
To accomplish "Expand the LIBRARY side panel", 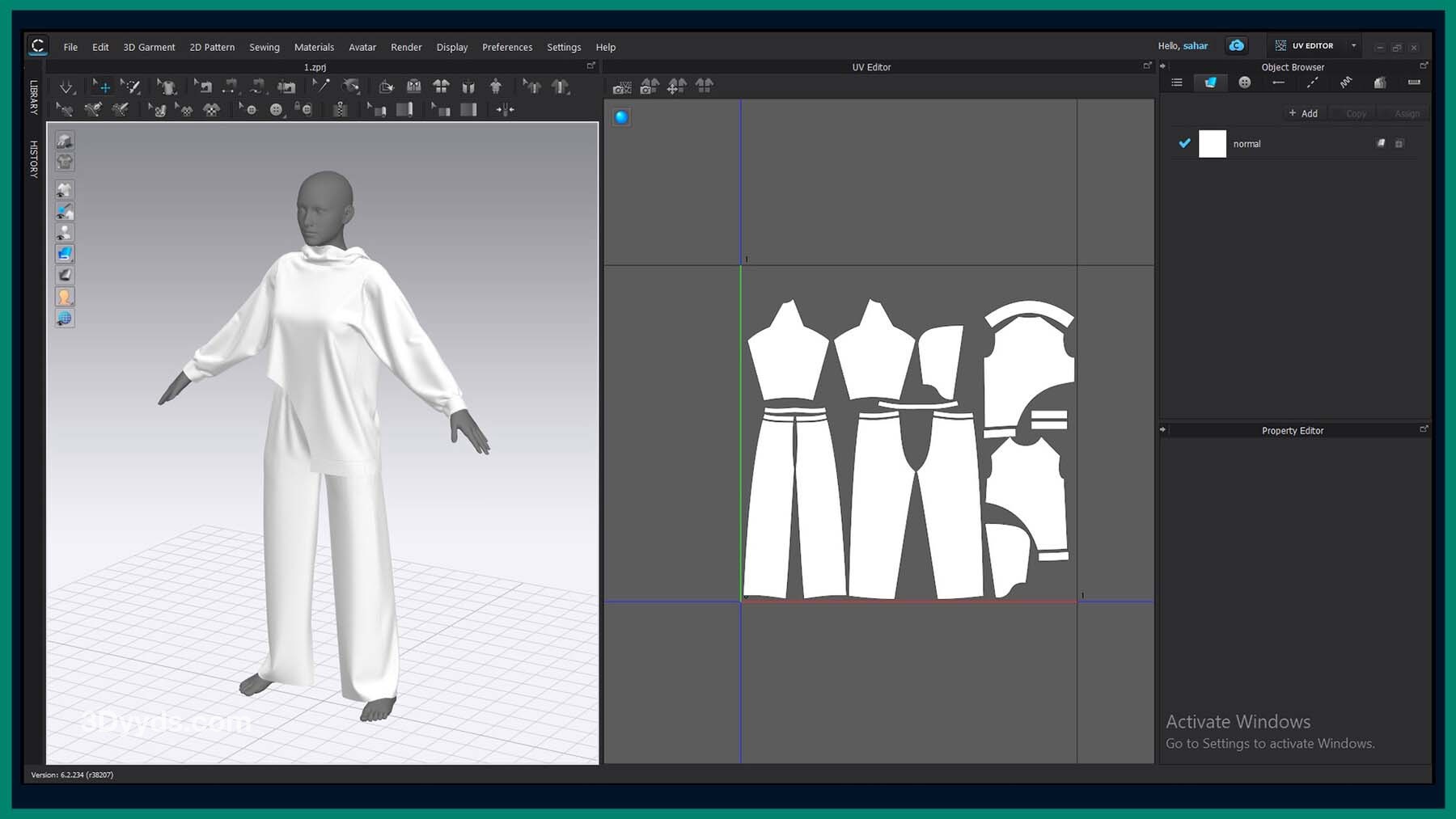I will [34, 97].
